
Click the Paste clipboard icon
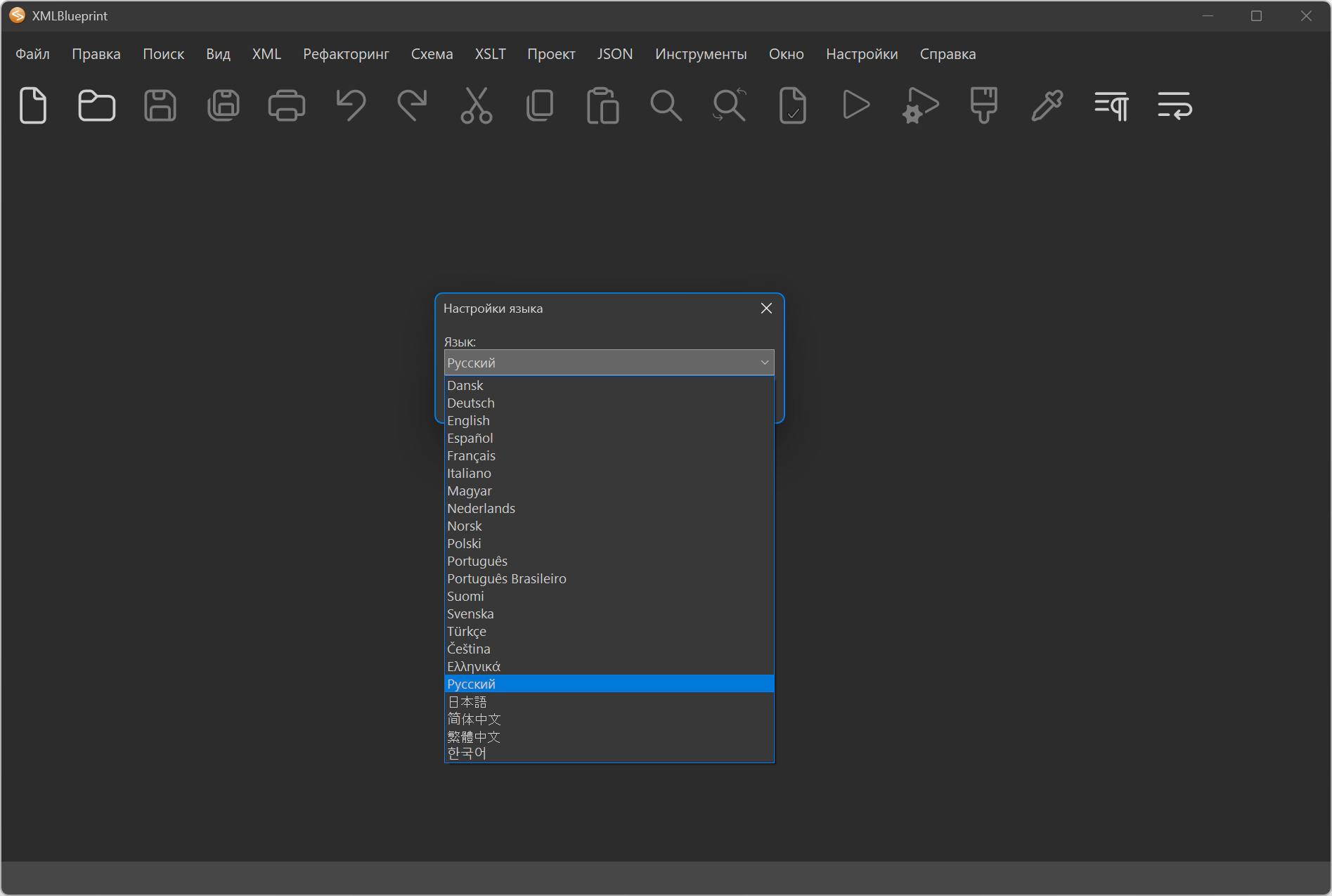tap(603, 106)
